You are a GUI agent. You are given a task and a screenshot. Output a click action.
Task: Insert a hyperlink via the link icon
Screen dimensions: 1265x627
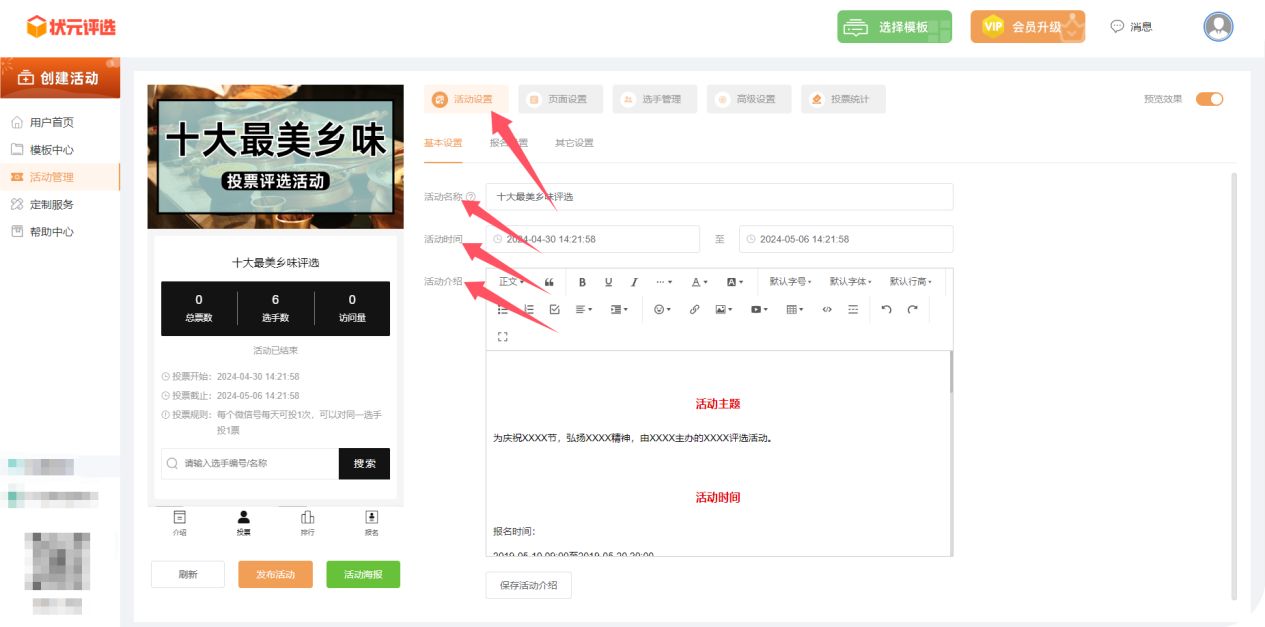pos(694,310)
